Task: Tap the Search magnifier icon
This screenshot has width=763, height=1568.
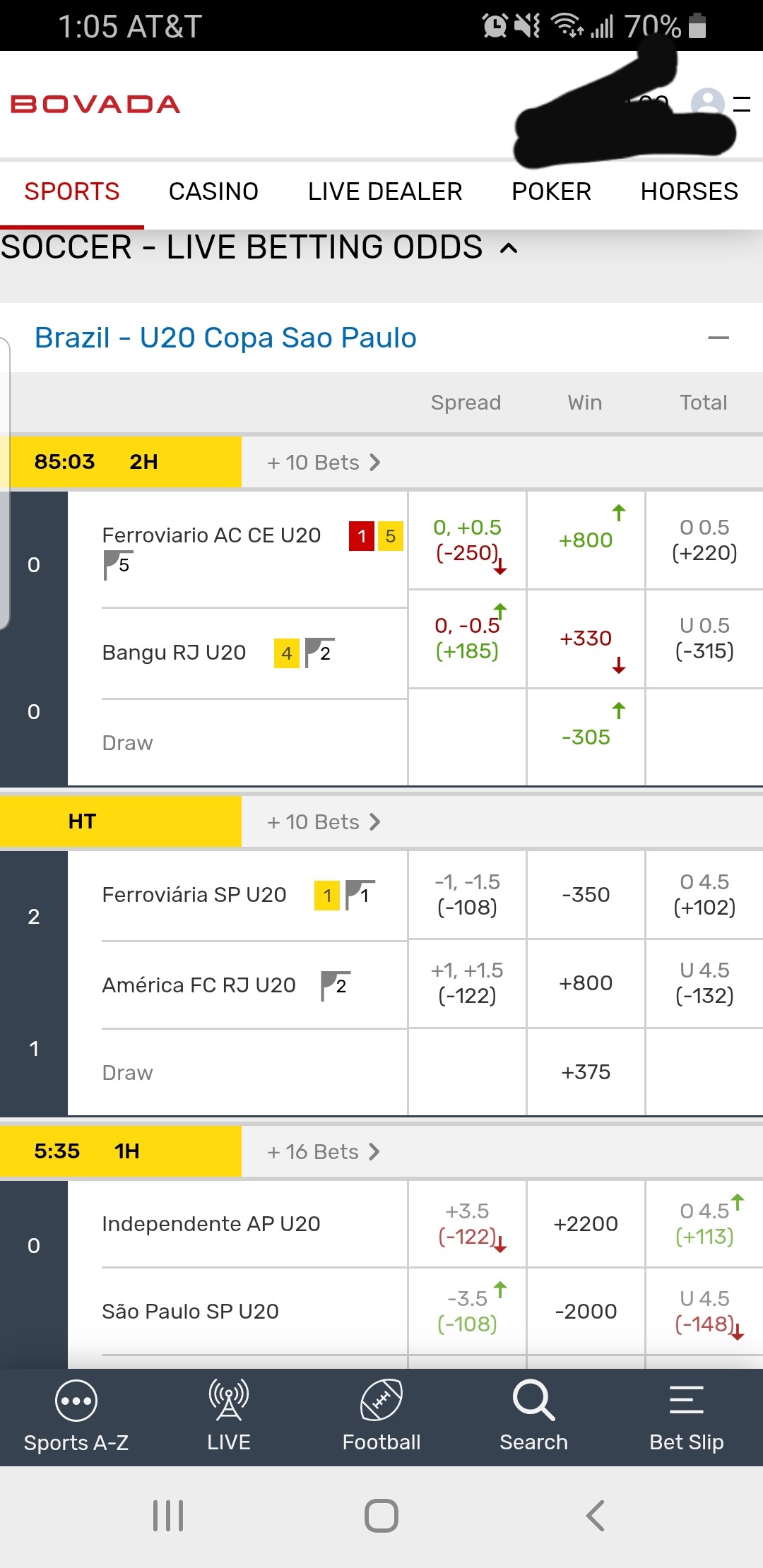Action: pyautogui.click(x=533, y=1400)
